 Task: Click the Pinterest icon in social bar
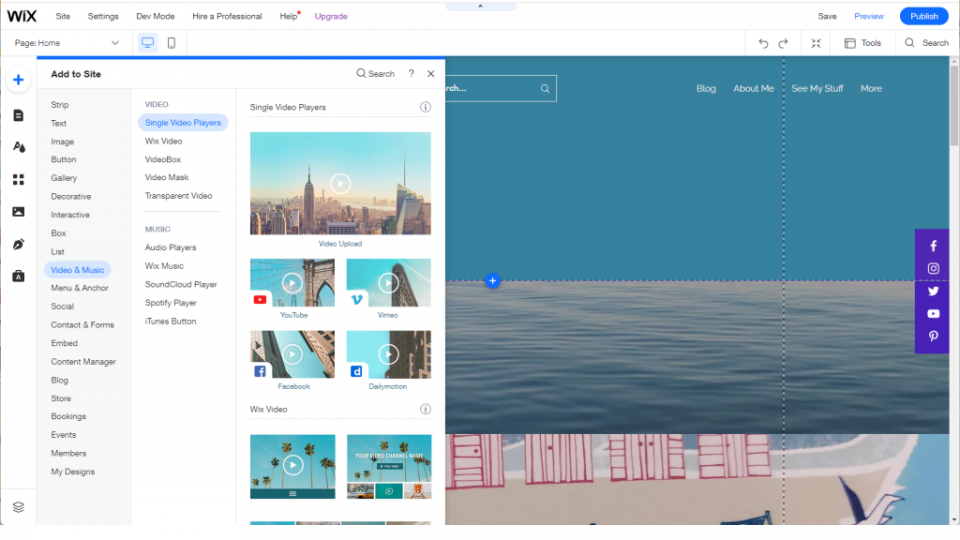[x=933, y=336]
